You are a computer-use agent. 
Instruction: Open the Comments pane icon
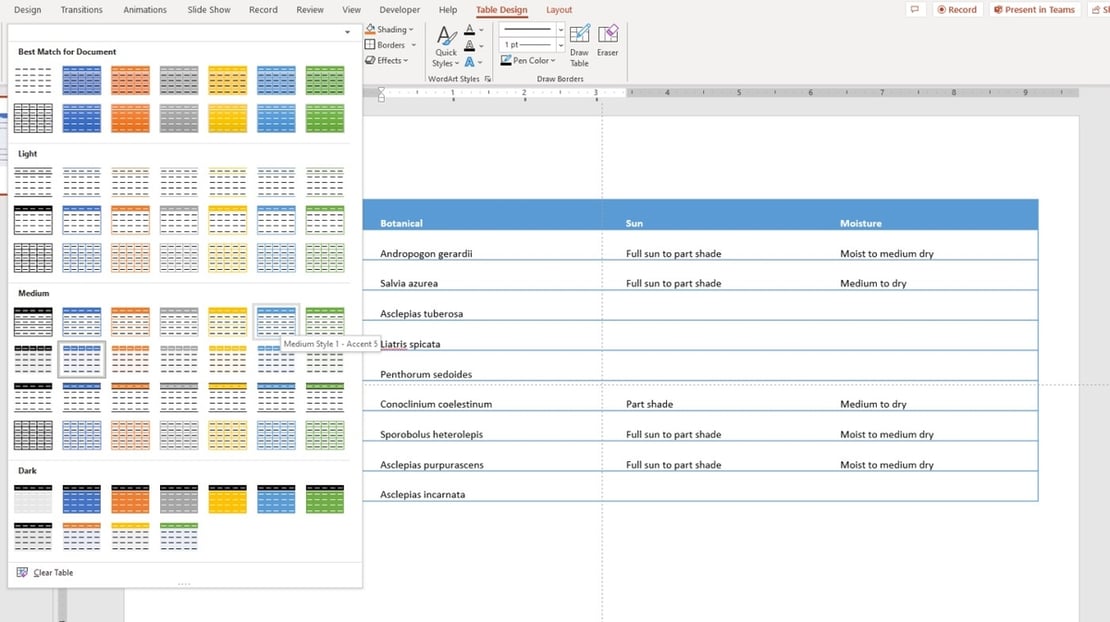click(x=914, y=10)
